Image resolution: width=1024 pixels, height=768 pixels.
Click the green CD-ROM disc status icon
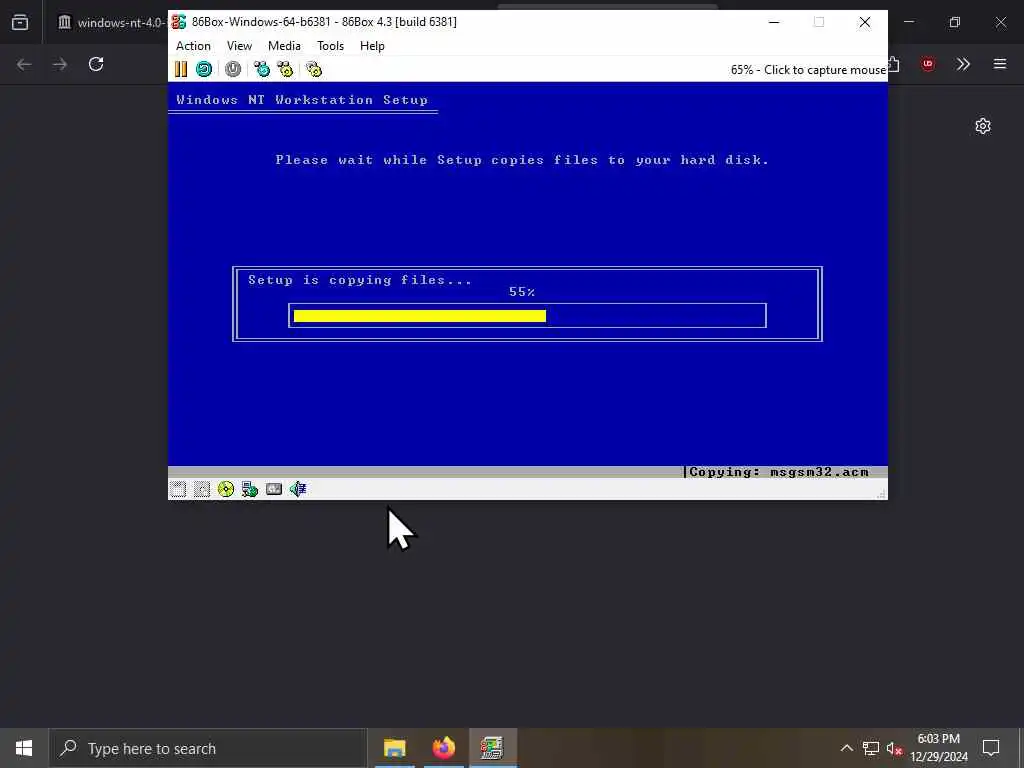point(226,489)
